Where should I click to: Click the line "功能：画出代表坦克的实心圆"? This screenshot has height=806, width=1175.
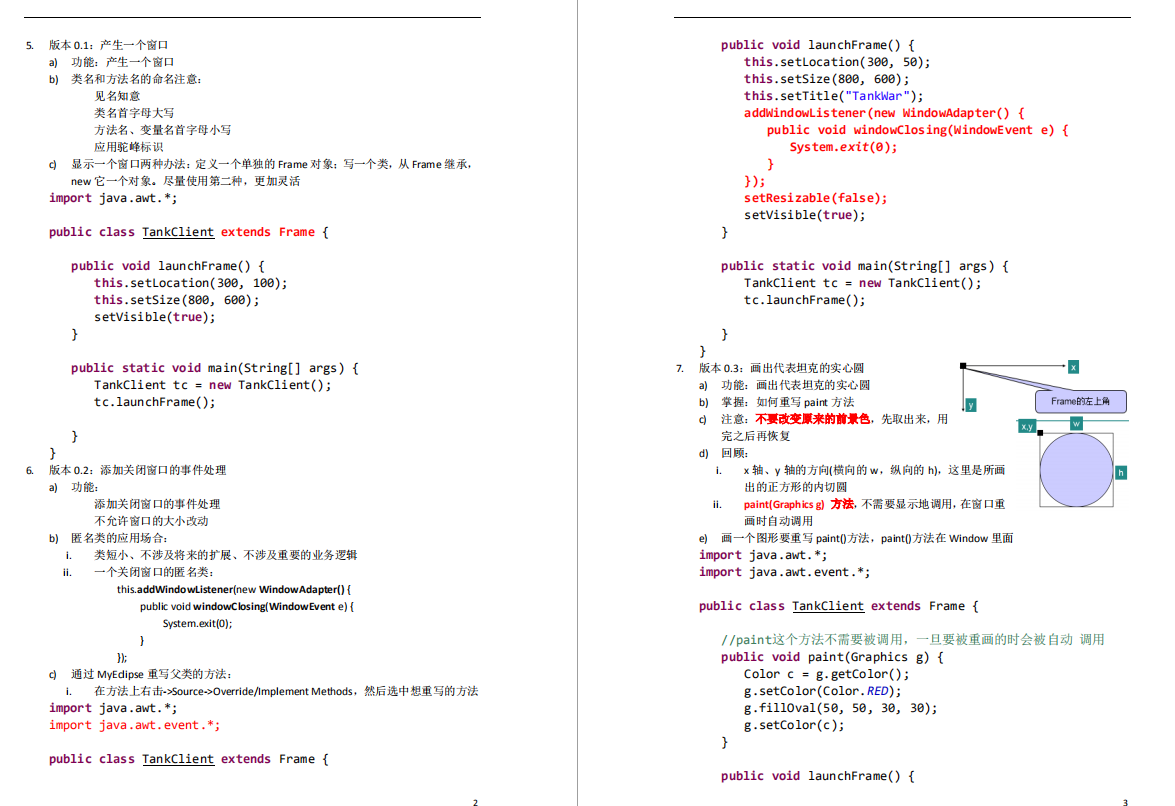pyautogui.click(x=796, y=385)
